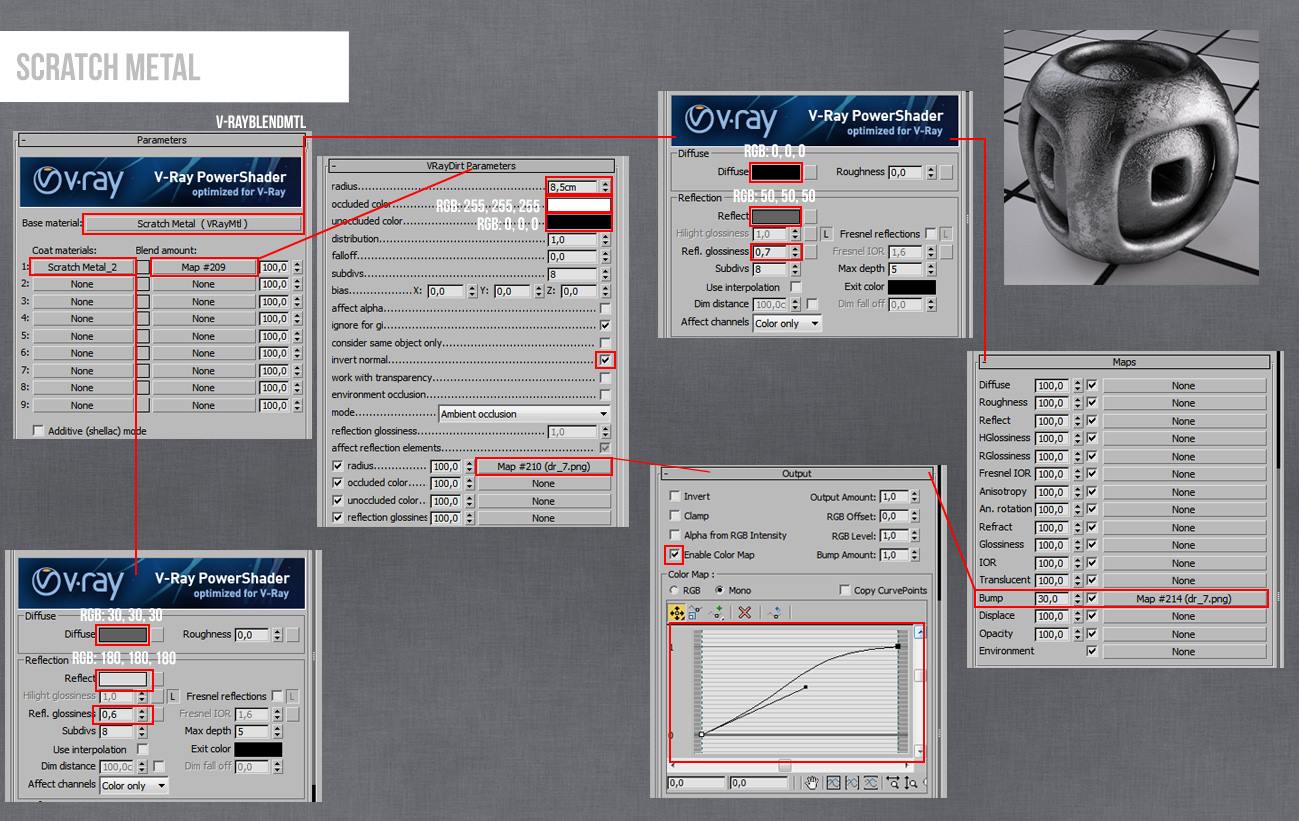Click the rendered scratch metal preview image

1131,157
